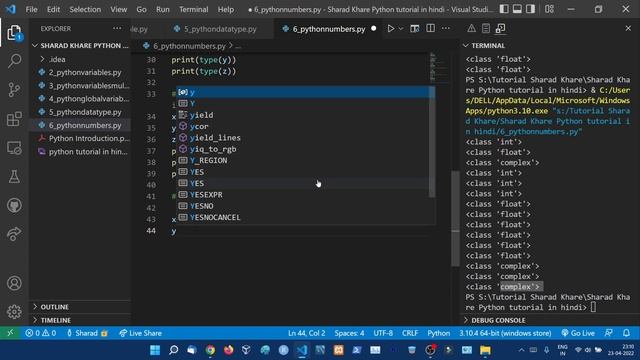The image size is (640, 360).
Task: Open the Selection menu
Action: point(85,9)
